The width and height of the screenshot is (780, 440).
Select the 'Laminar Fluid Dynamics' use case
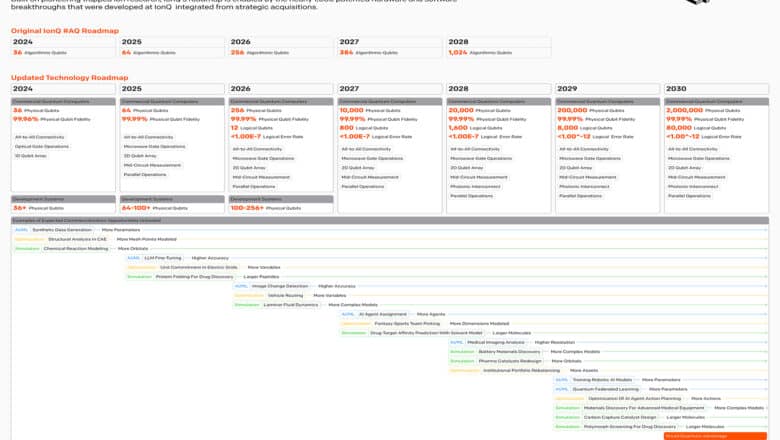click(x=291, y=305)
